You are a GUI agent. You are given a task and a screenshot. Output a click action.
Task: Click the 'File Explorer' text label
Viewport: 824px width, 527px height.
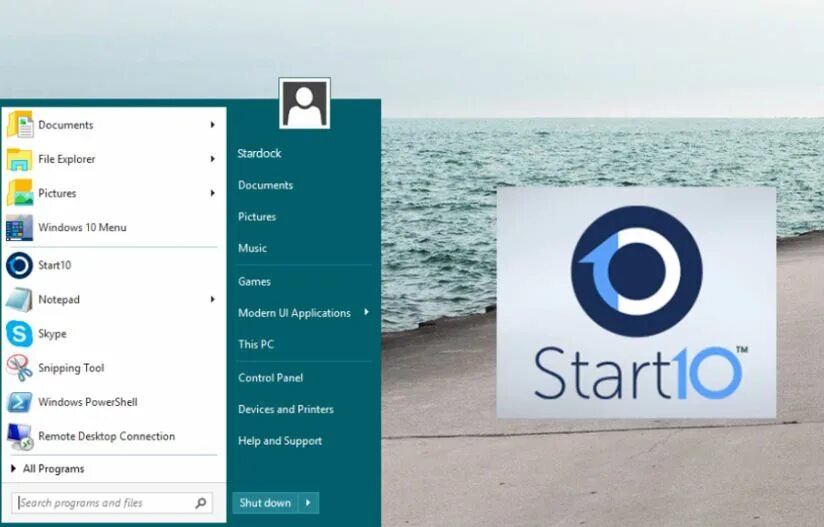tap(67, 159)
